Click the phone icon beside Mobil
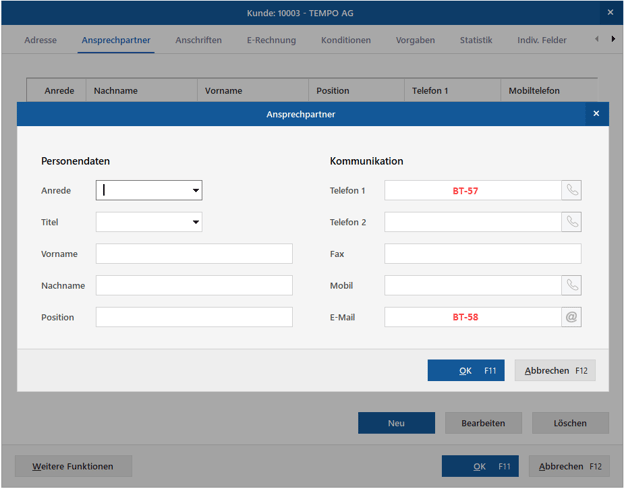This screenshot has height=489, width=624. [571, 285]
